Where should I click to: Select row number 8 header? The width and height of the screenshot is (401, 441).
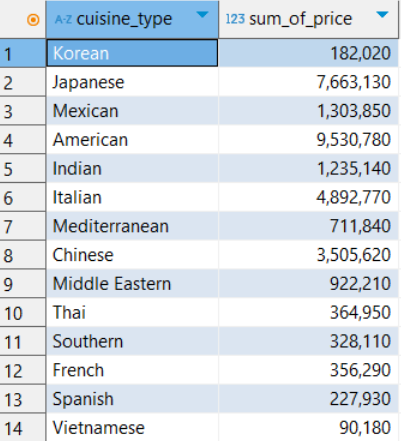click(x=23, y=255)
